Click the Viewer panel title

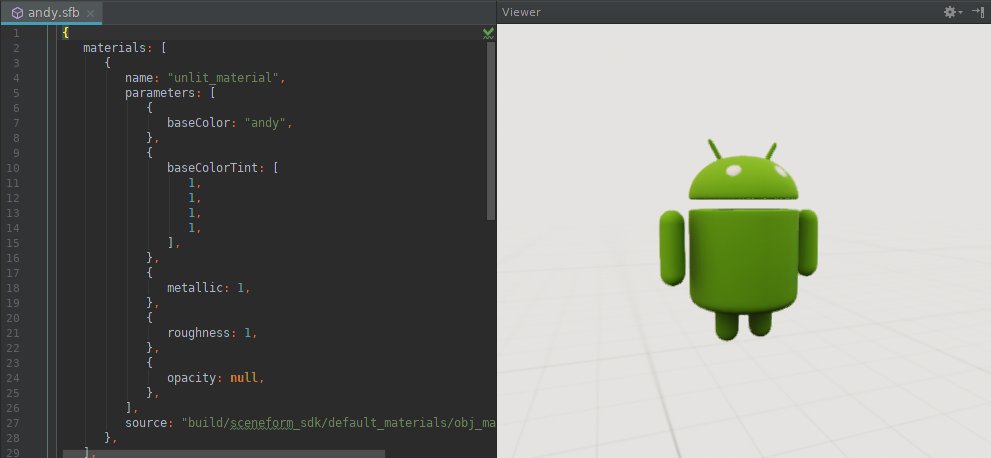coord(521,11)
